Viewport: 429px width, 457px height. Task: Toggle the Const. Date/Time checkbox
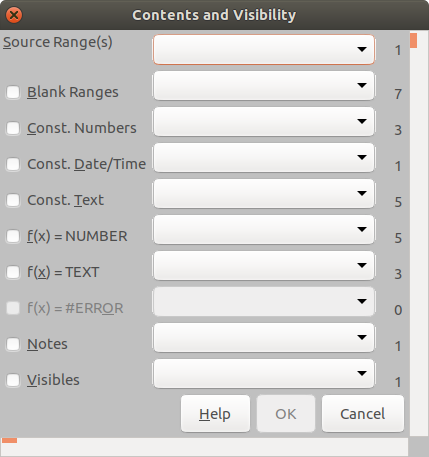click(13, 164)
